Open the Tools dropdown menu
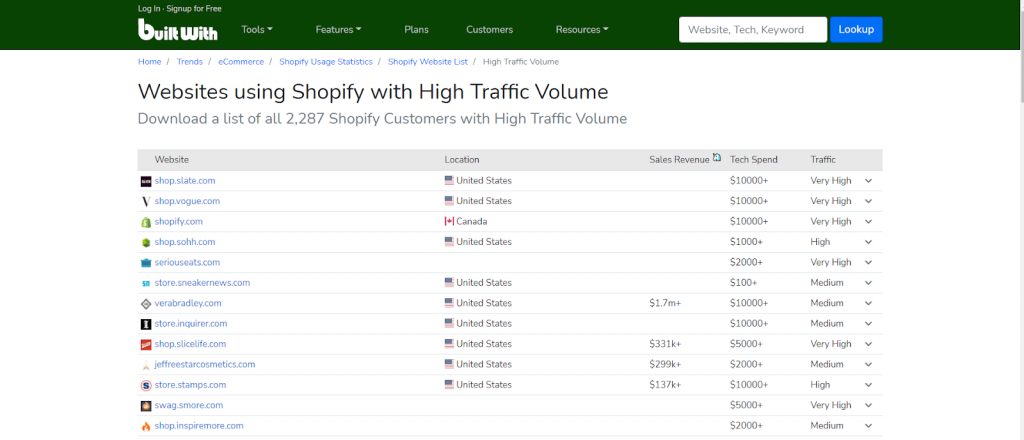This screenshot has height=440, width=1024. 257,29
